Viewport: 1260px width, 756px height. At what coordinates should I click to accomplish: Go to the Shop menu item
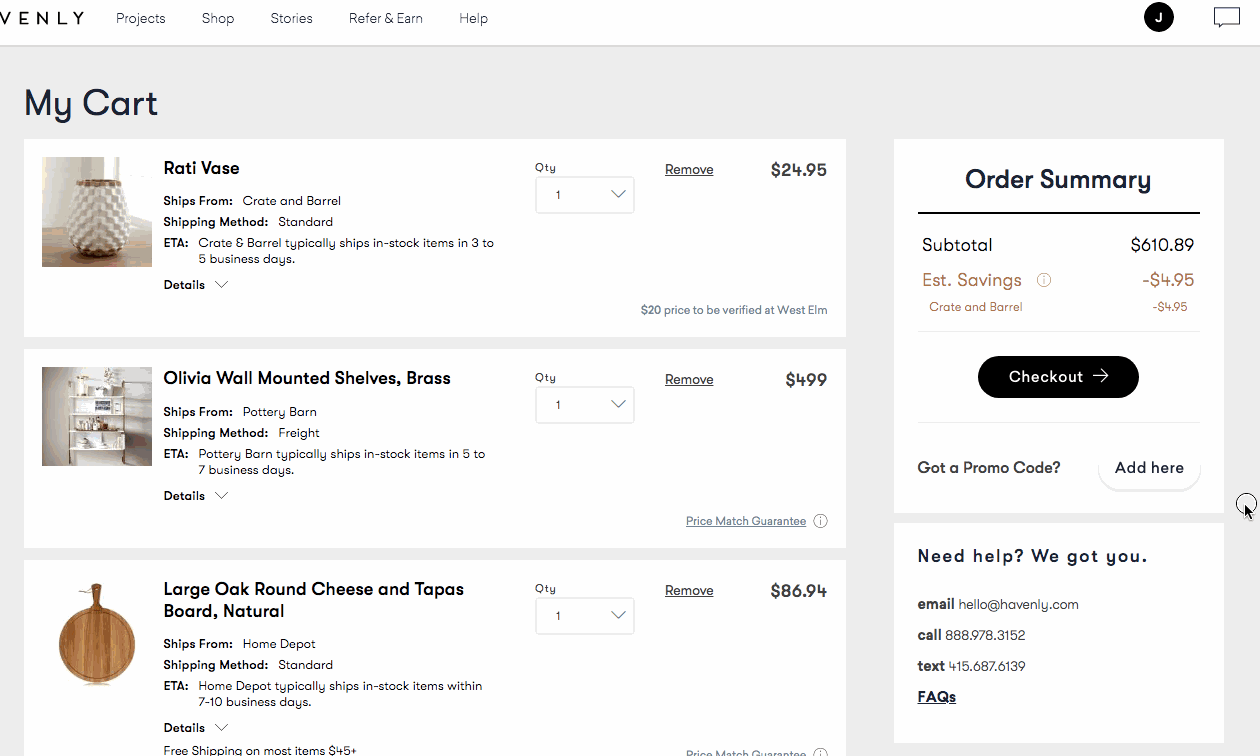(x=217, y=18)
